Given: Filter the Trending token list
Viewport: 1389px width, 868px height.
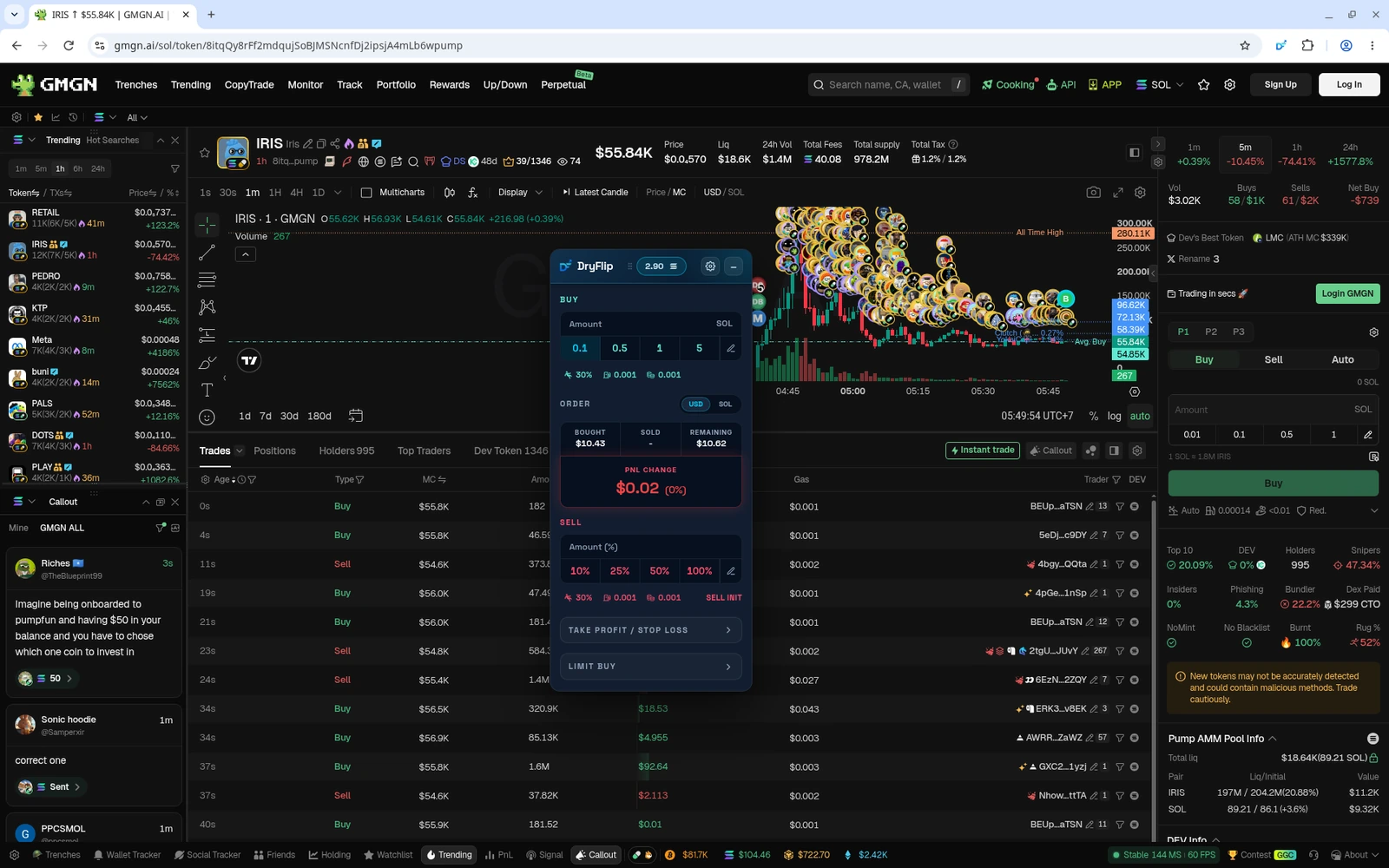Looking at the screenshot, I should tap(174, 168).
